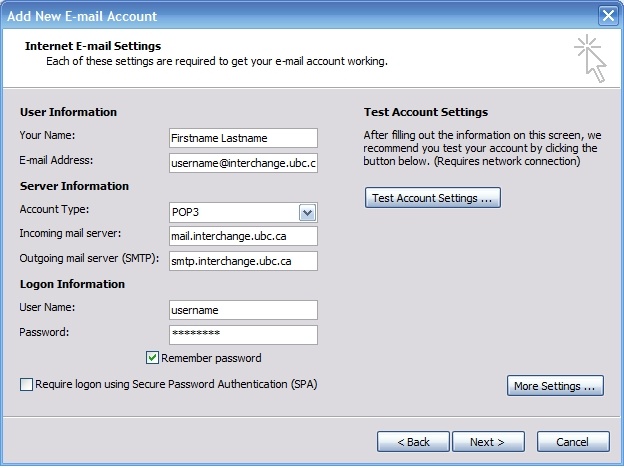Click the Incoming mail server field
The image size is (624, 468).
point(243,236)
